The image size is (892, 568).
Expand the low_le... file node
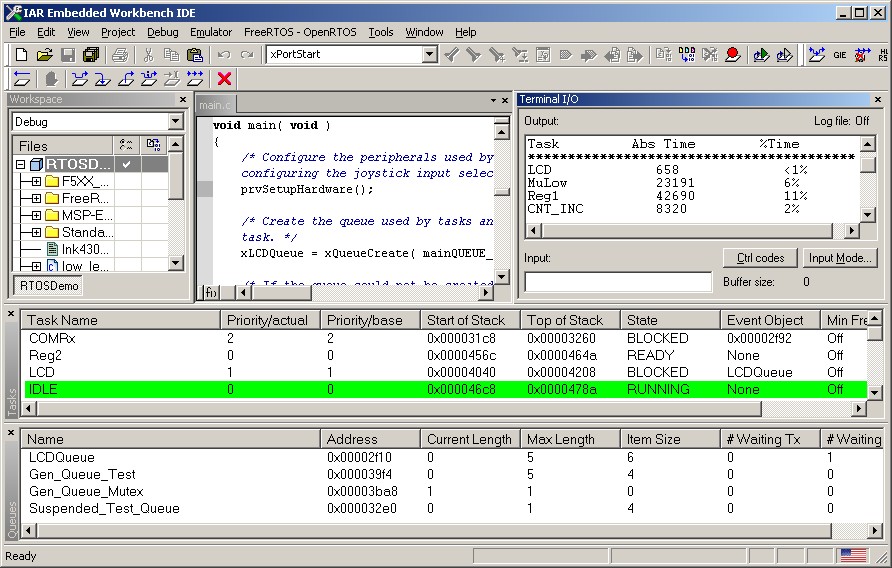point(36,266)
